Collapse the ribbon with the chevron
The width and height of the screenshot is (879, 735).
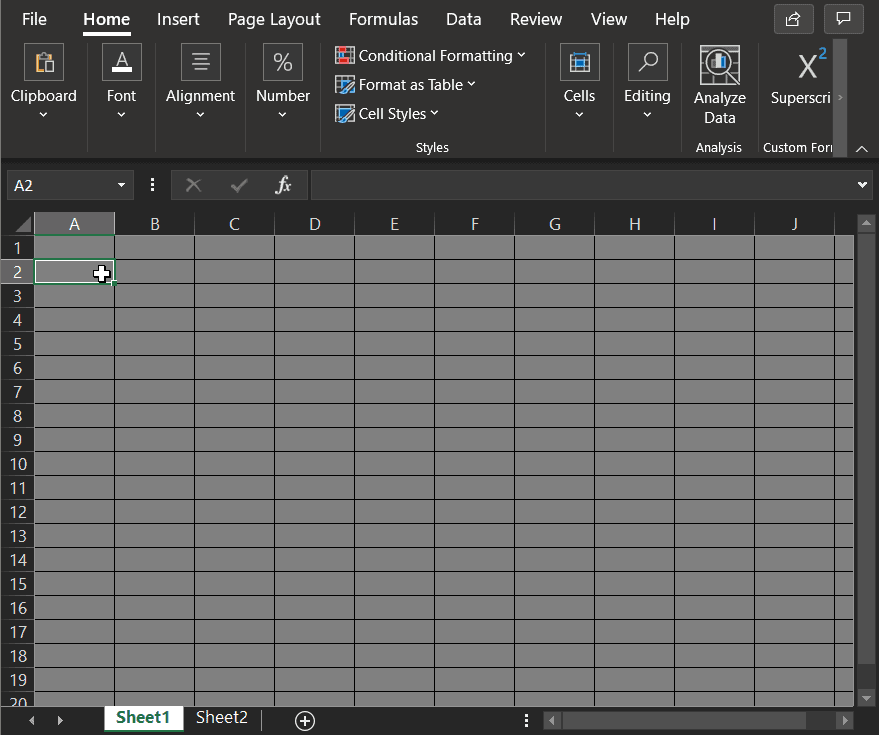click(862, 147)
